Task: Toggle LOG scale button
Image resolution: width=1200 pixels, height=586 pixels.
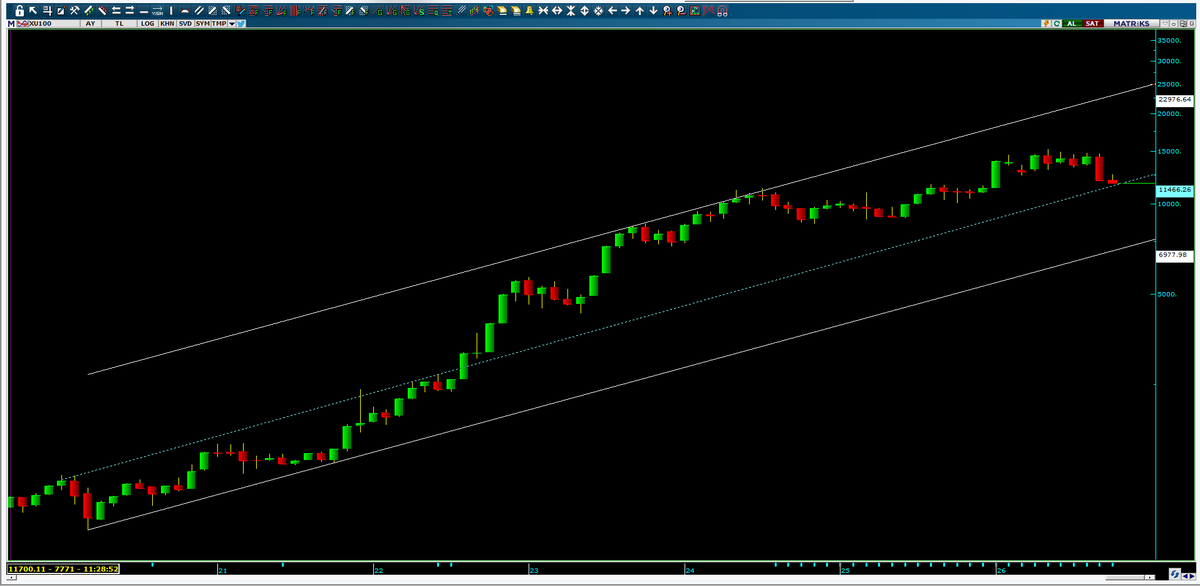Action: (147, 23)
